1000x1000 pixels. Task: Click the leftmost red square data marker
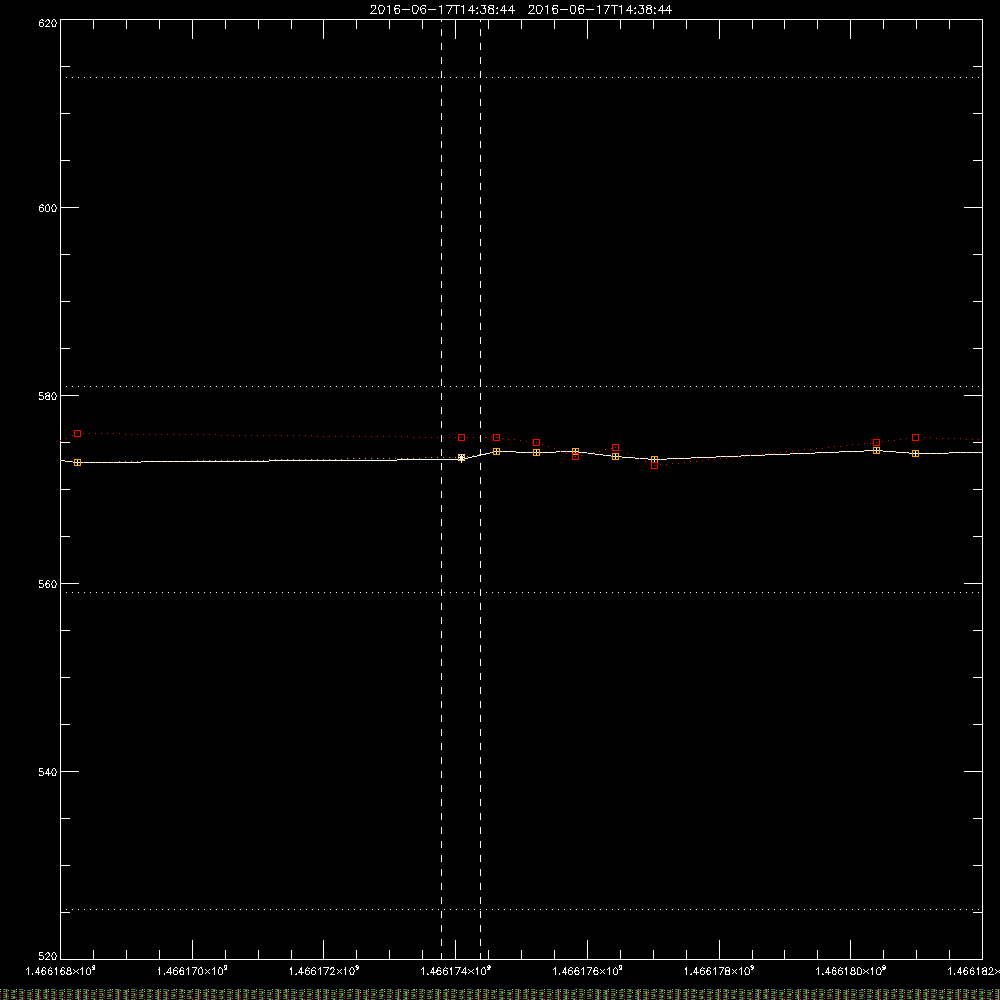coord(78,434)
